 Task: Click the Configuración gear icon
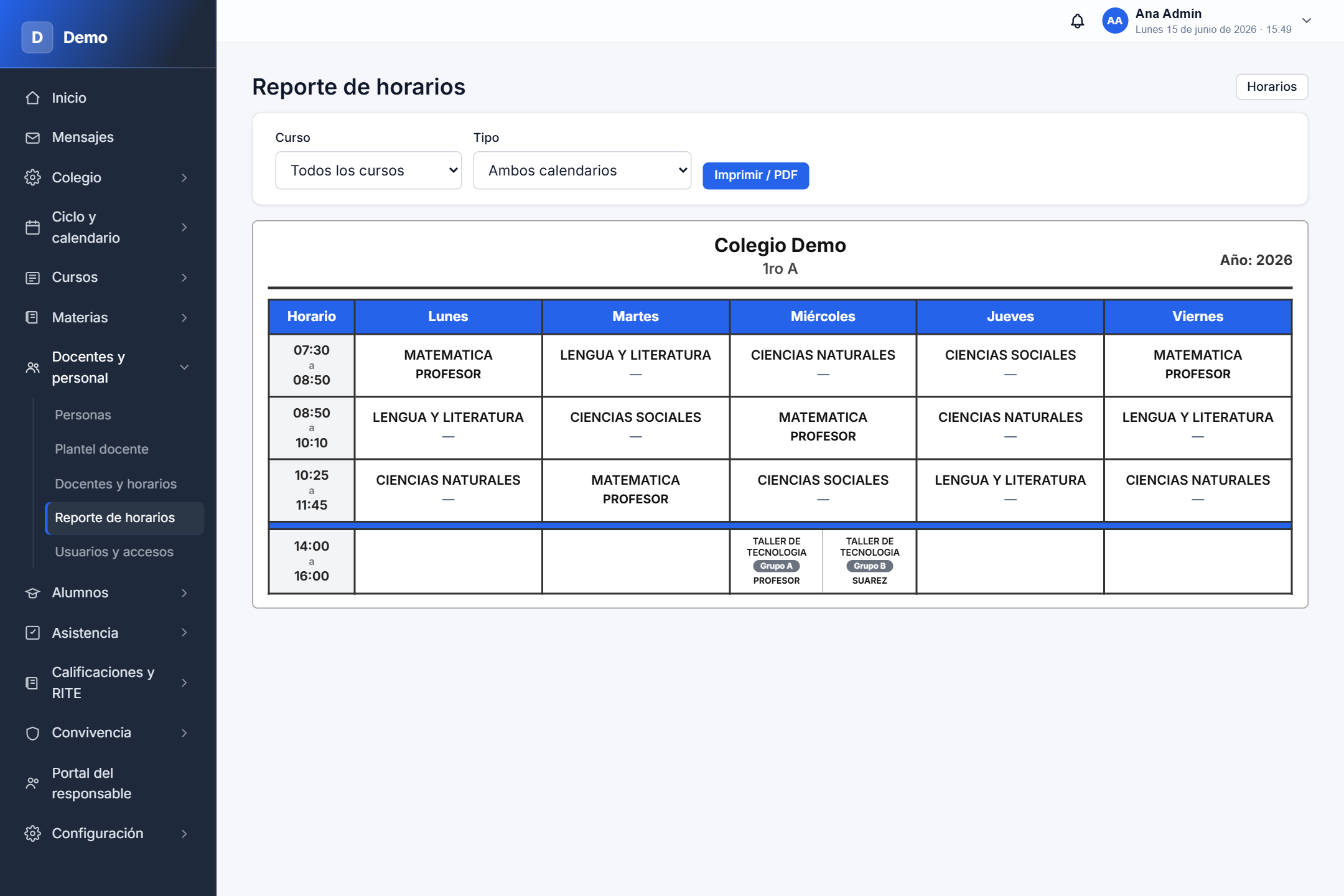(32, 834)
